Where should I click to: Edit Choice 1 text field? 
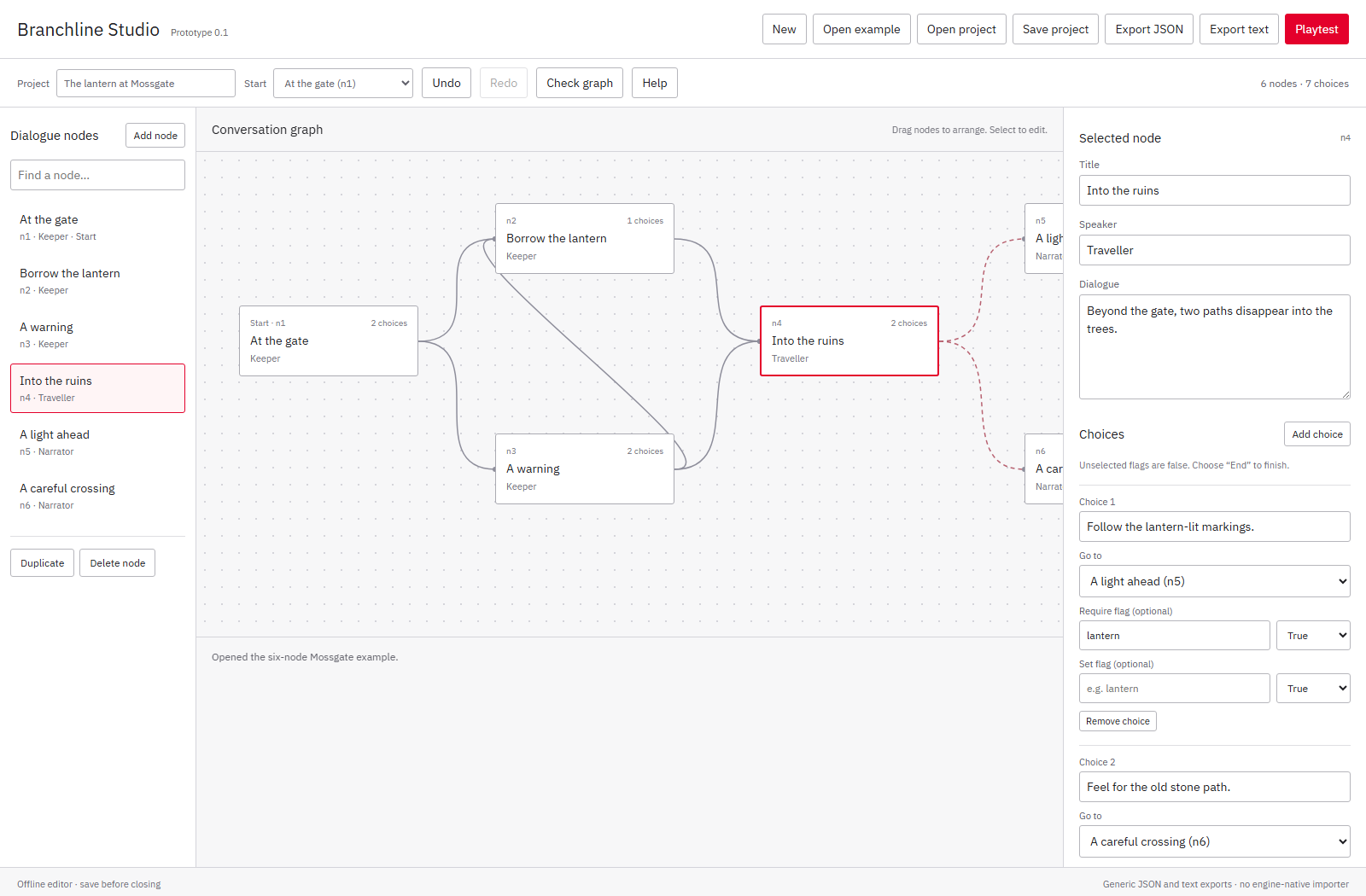1214,527
